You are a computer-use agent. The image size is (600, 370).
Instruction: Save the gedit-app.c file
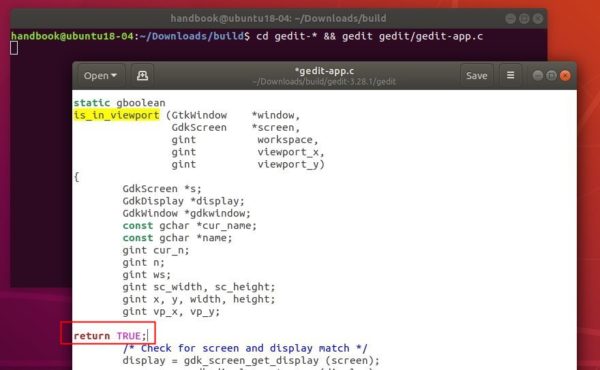[x=476, y=75]
